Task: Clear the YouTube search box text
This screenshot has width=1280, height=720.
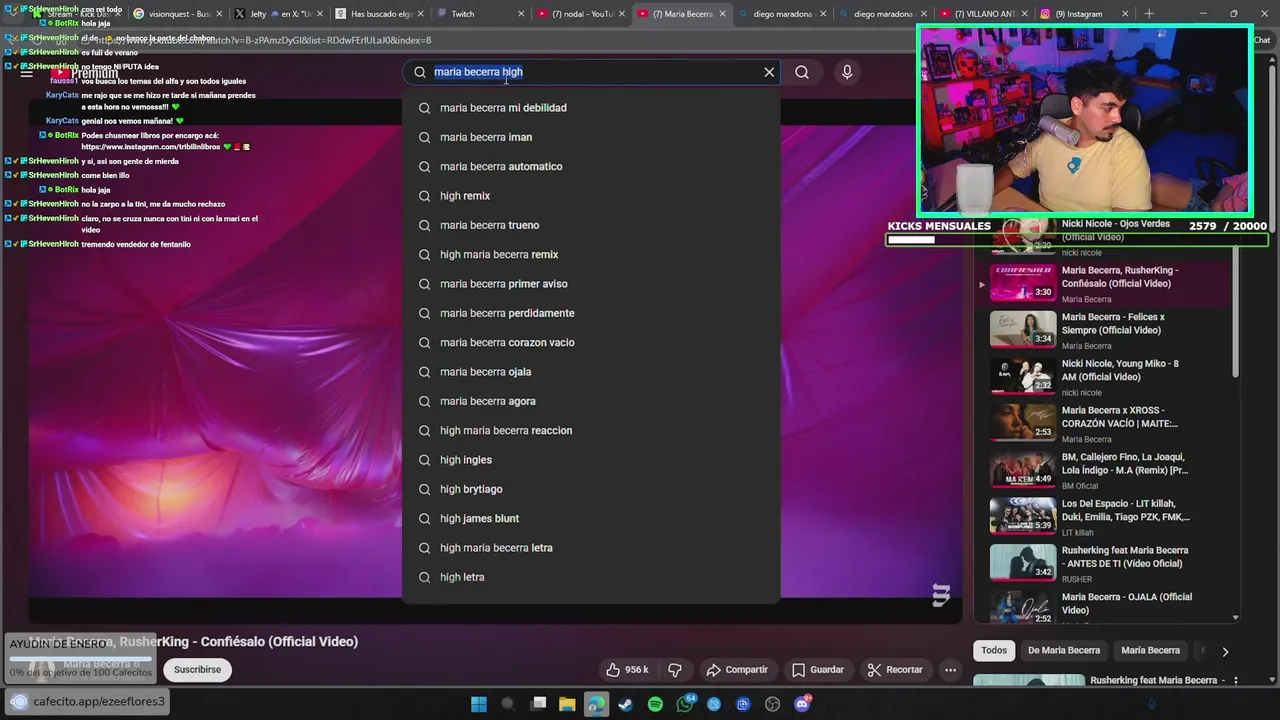Action: [769, 72]
